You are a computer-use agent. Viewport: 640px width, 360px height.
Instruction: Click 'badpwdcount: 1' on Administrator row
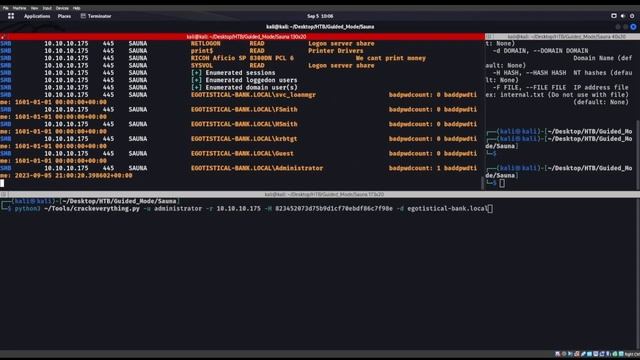[414, 169]
